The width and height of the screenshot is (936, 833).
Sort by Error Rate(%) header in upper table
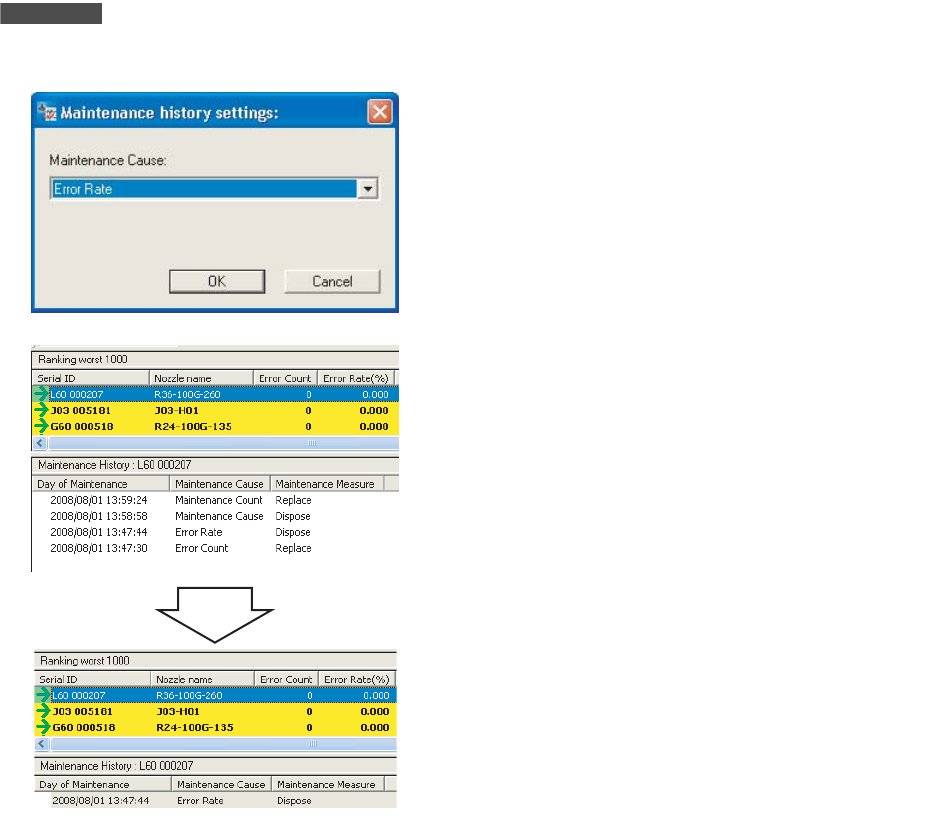(355, 378)
